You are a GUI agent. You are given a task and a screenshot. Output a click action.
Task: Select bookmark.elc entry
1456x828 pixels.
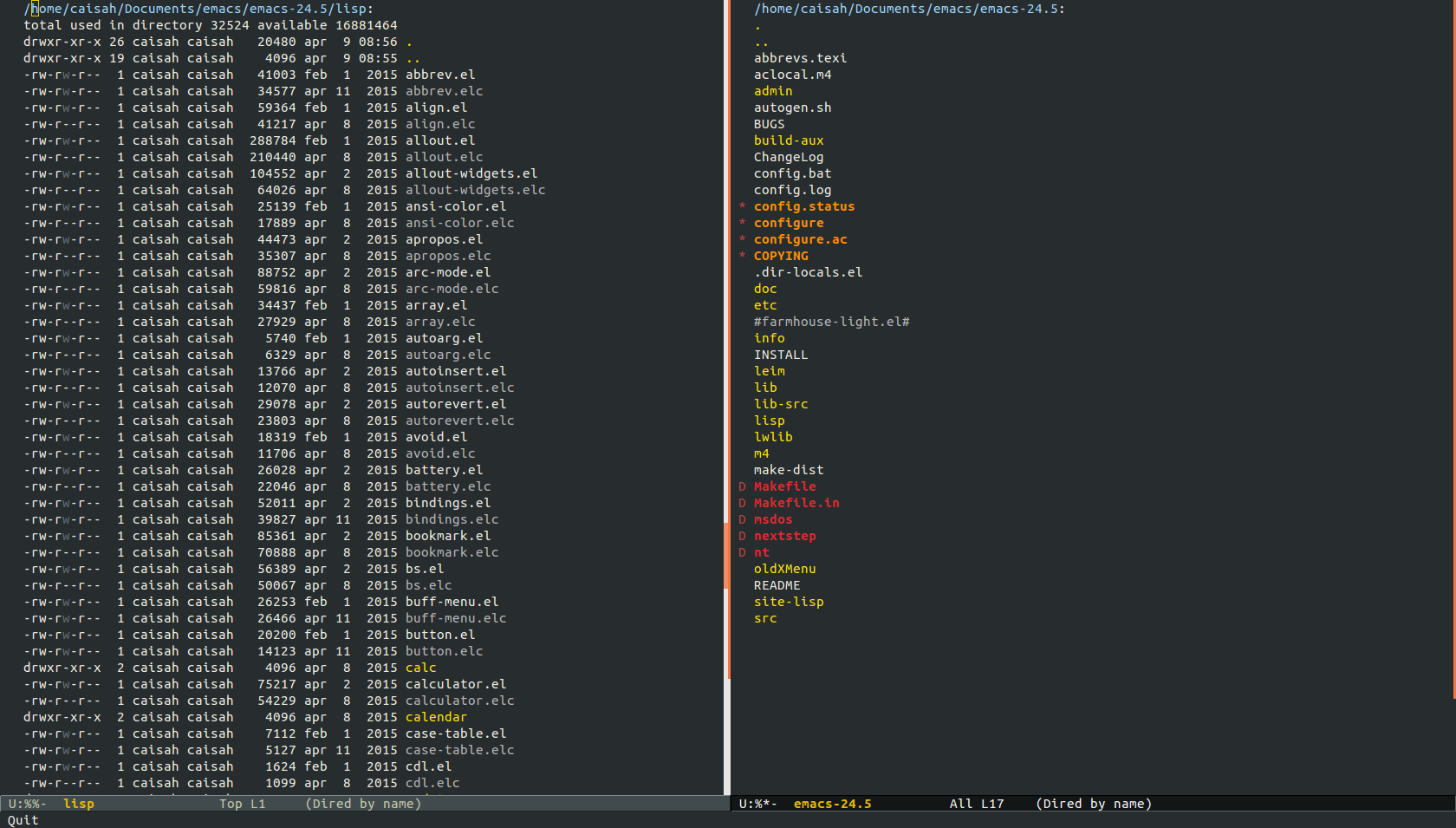point(452,552)
